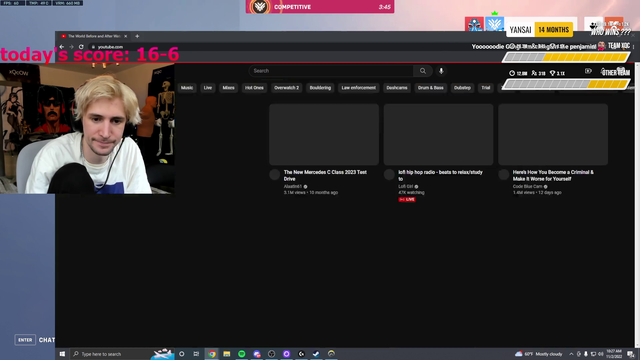Viewport: 640px width, 360px height.
Task: Click channel avatar beside lofi hip hop video
Action: [389, 175]
